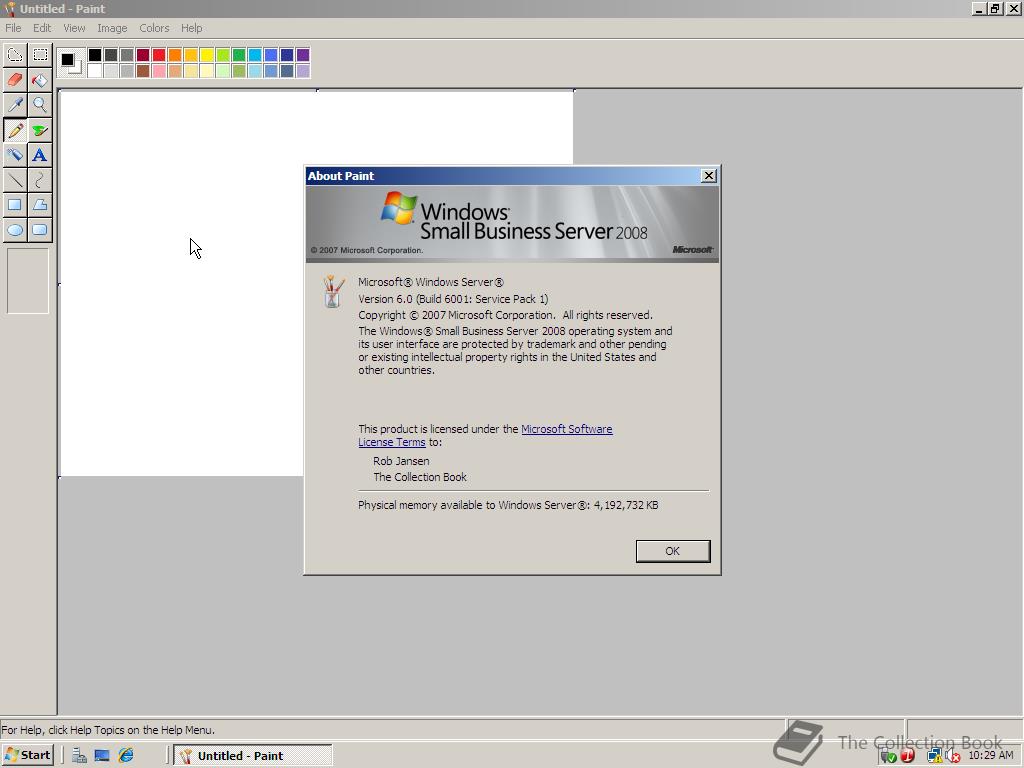Click the 10:29 AM clock
The height and width of the screenshot is (768, 1024).
[x=991, y=756]
